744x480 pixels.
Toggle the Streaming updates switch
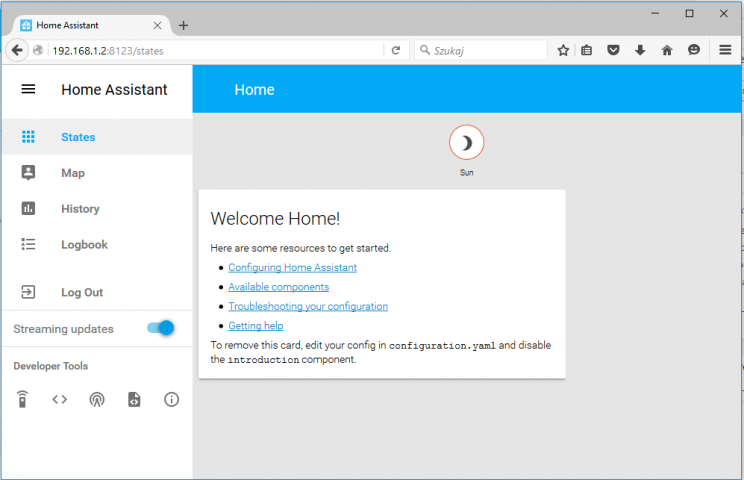tap(161, 328)
